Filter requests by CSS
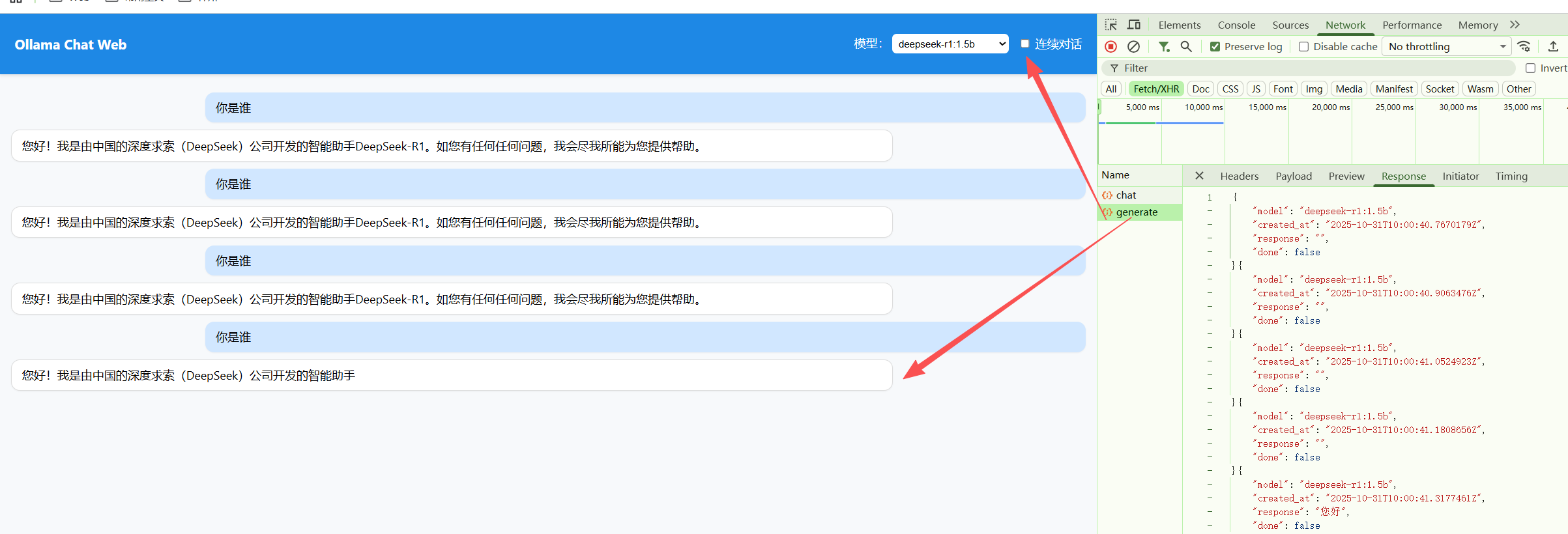Image resolution: width=1568 pixels, height=534 pixels. coord(1230,89)
